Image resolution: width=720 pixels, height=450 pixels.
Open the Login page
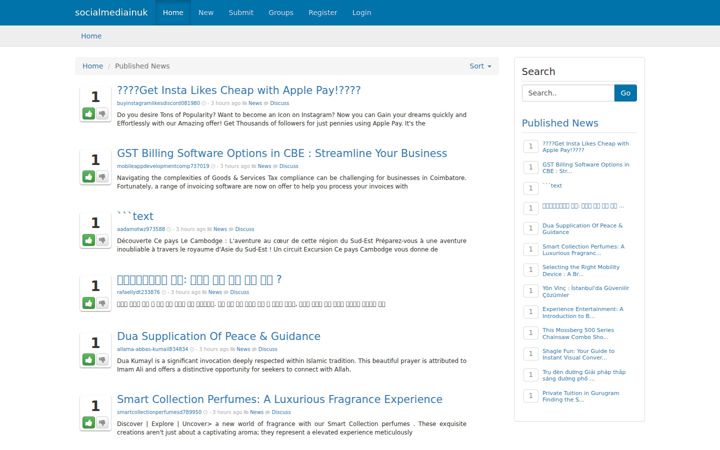pos(361,12)
